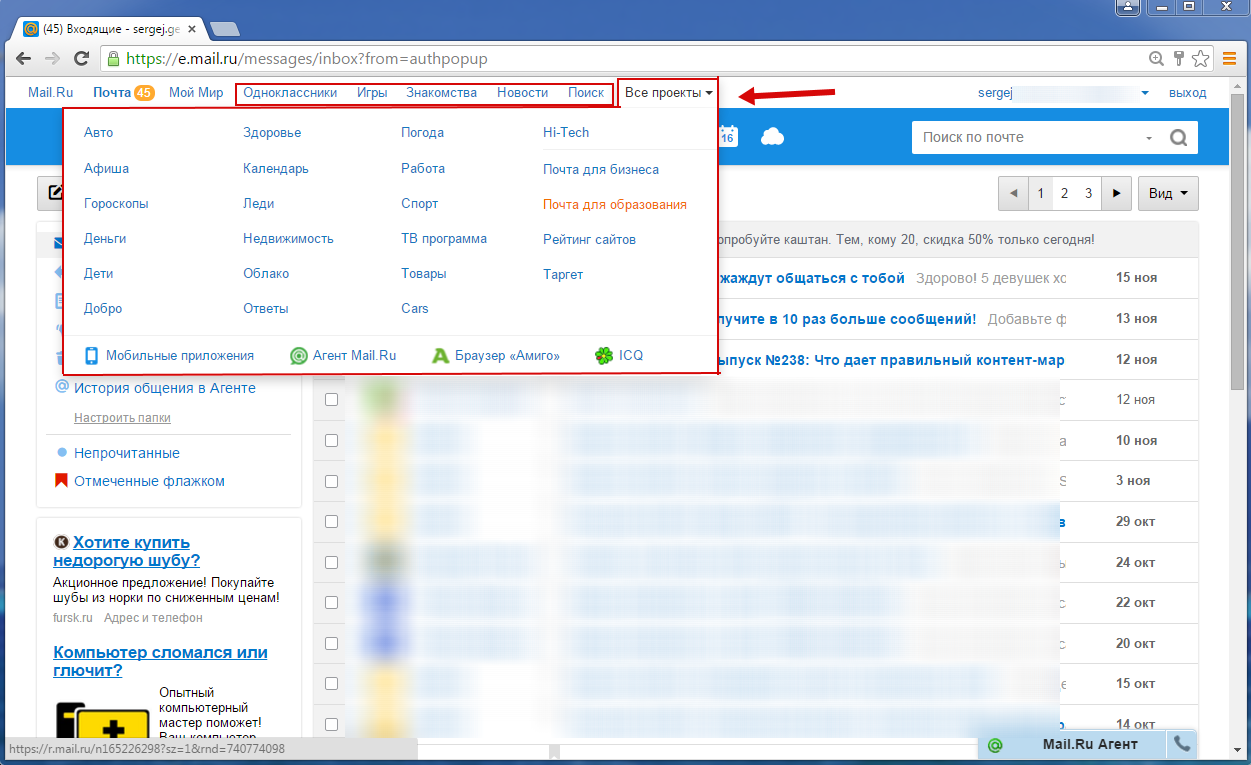Select the checkbox for the 29 окт message
The image size is (1251, 765).
[332, 522]
